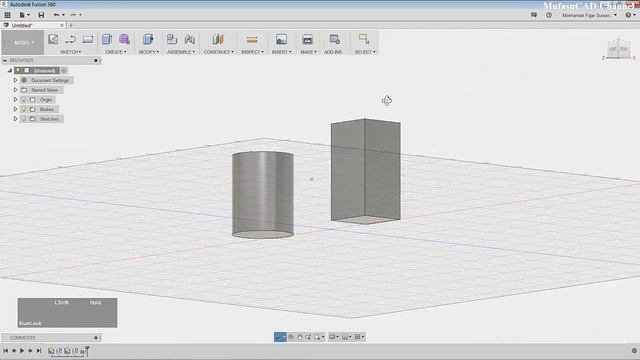This screenshot has height=360, width=640.
Task: Open the Viewports layout dropdown
Action: [359, 337]
